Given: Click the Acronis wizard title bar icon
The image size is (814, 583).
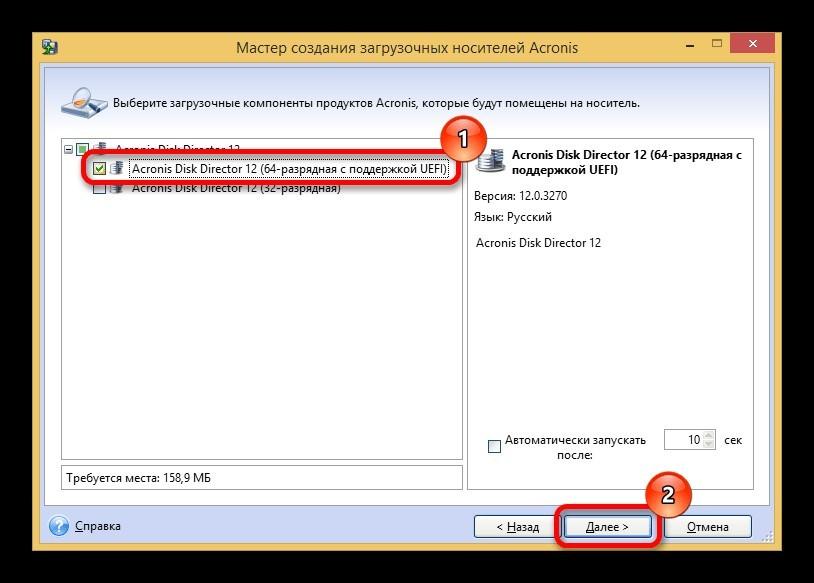Looking at the screenshot, I should tap(50, 47).
